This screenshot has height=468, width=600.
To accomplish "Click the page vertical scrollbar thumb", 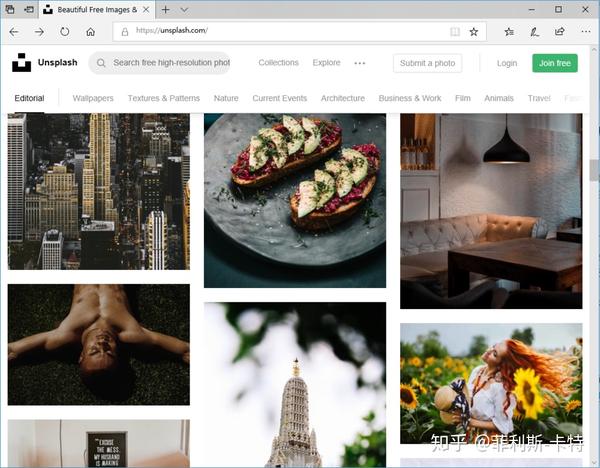I will 594,169.
